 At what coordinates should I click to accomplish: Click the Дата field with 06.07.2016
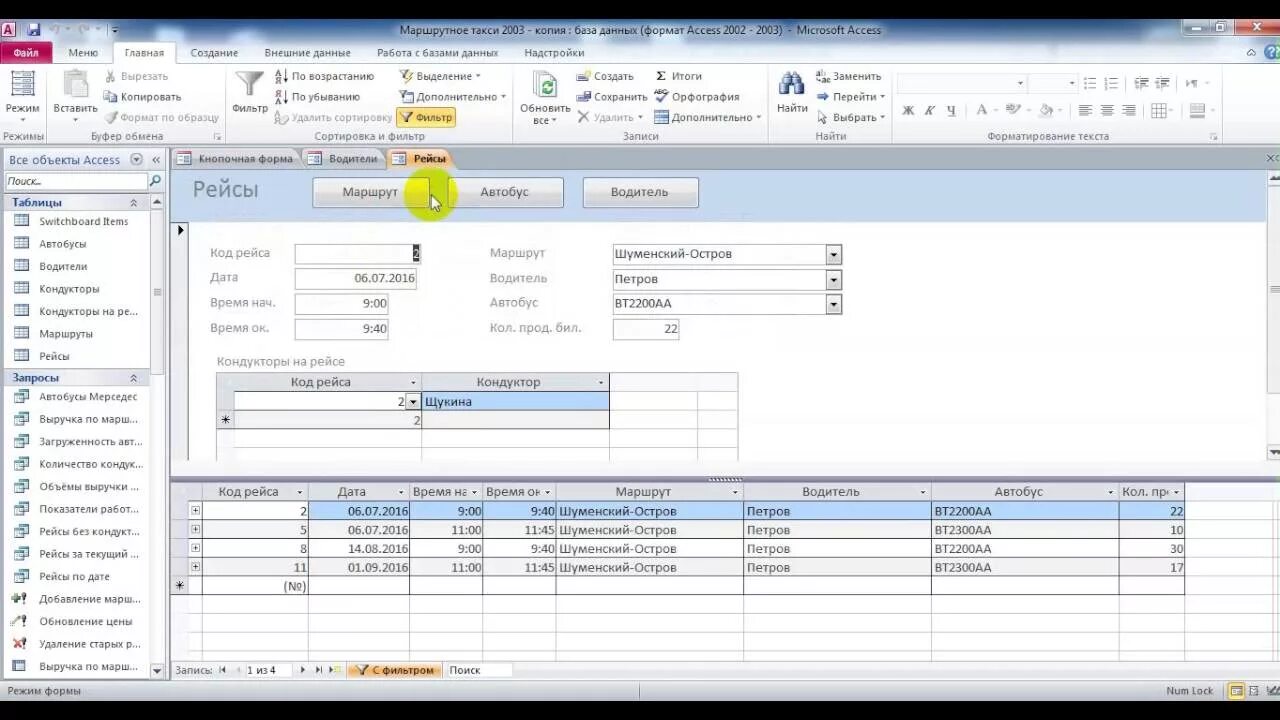(x=356, y=279)
